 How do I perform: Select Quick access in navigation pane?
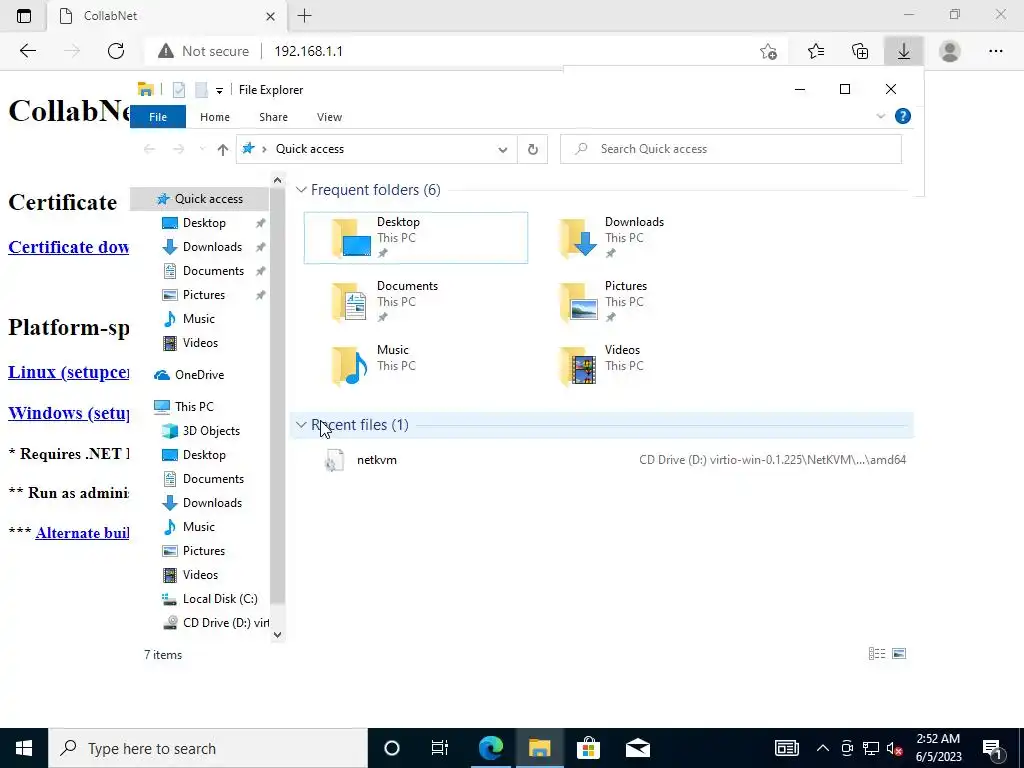(x=200, y=199)
